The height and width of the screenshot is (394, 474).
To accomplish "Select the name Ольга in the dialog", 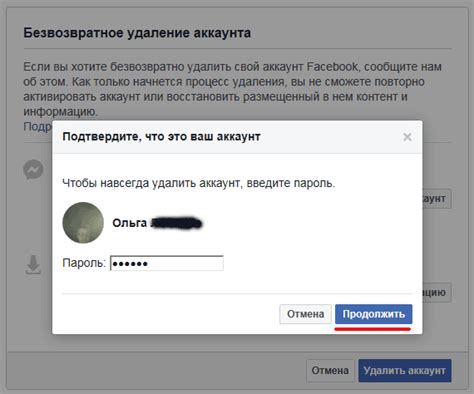I will [x=129, y=223].
